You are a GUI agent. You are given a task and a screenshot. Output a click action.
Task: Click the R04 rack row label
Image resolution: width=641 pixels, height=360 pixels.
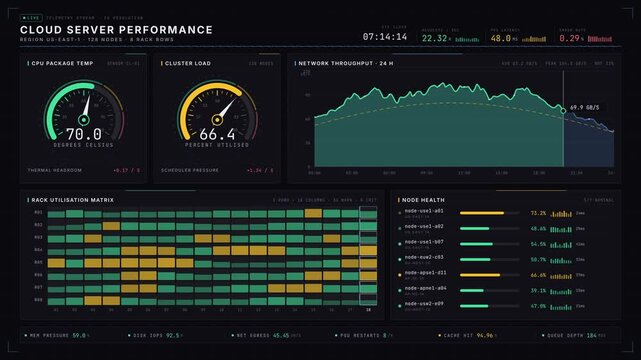click(38, 250)
